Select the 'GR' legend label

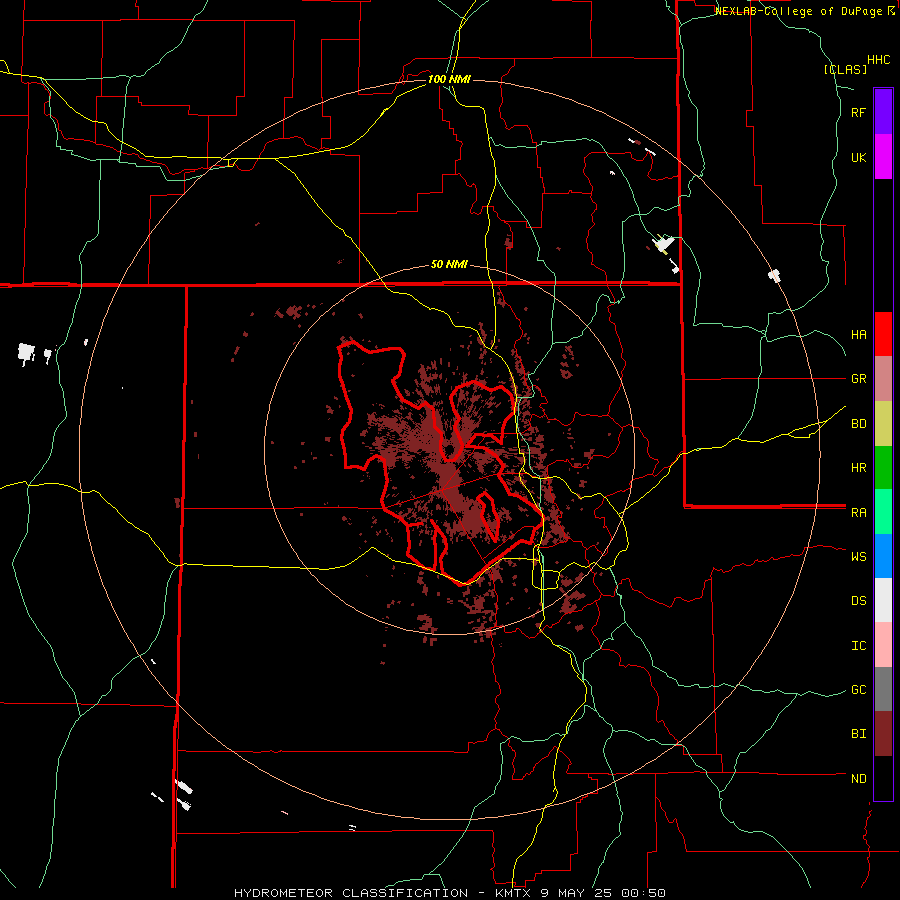(x=858, y=378)
